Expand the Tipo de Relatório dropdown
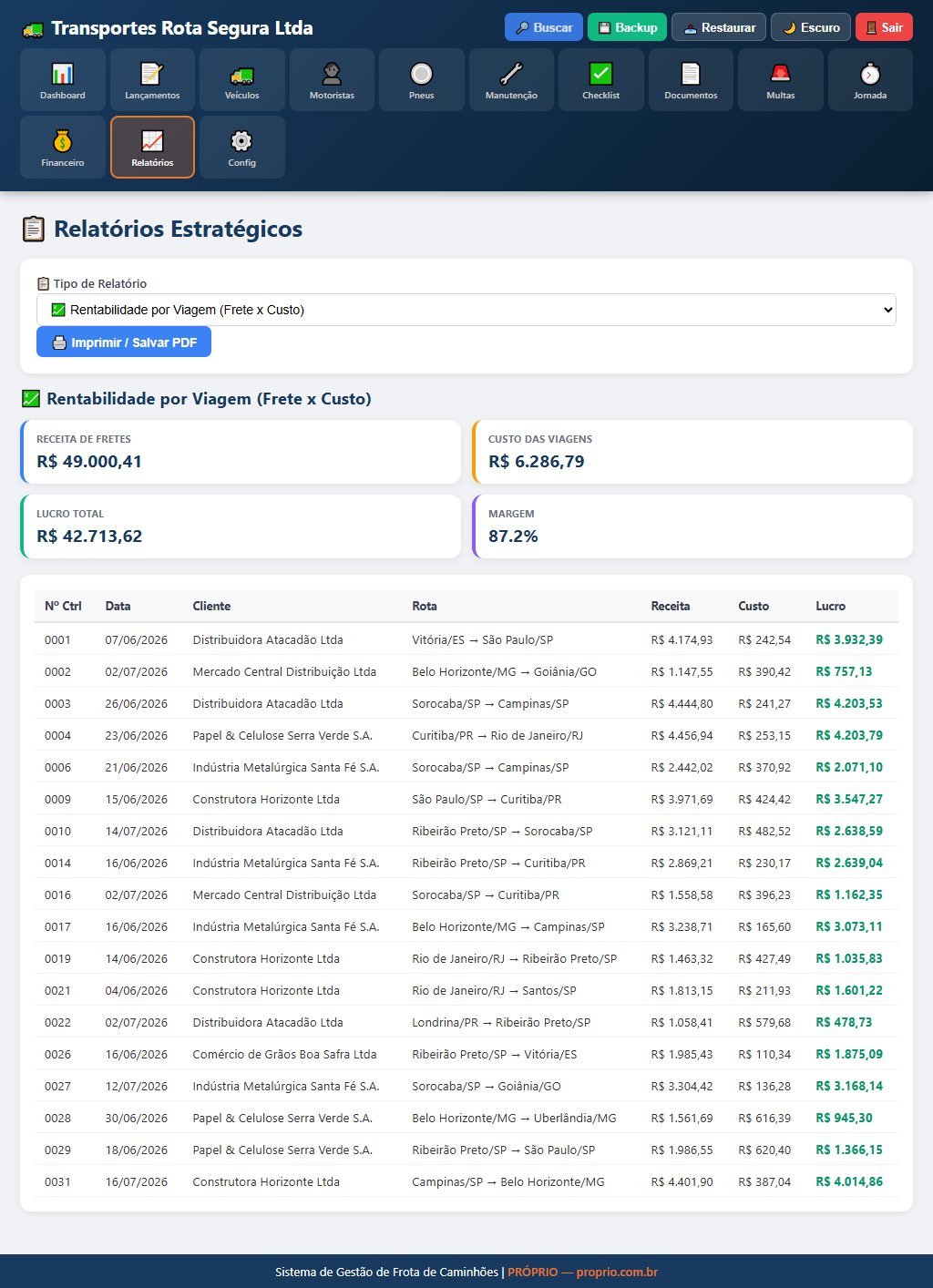The image size is (933, 1288). tap(466, 310)
